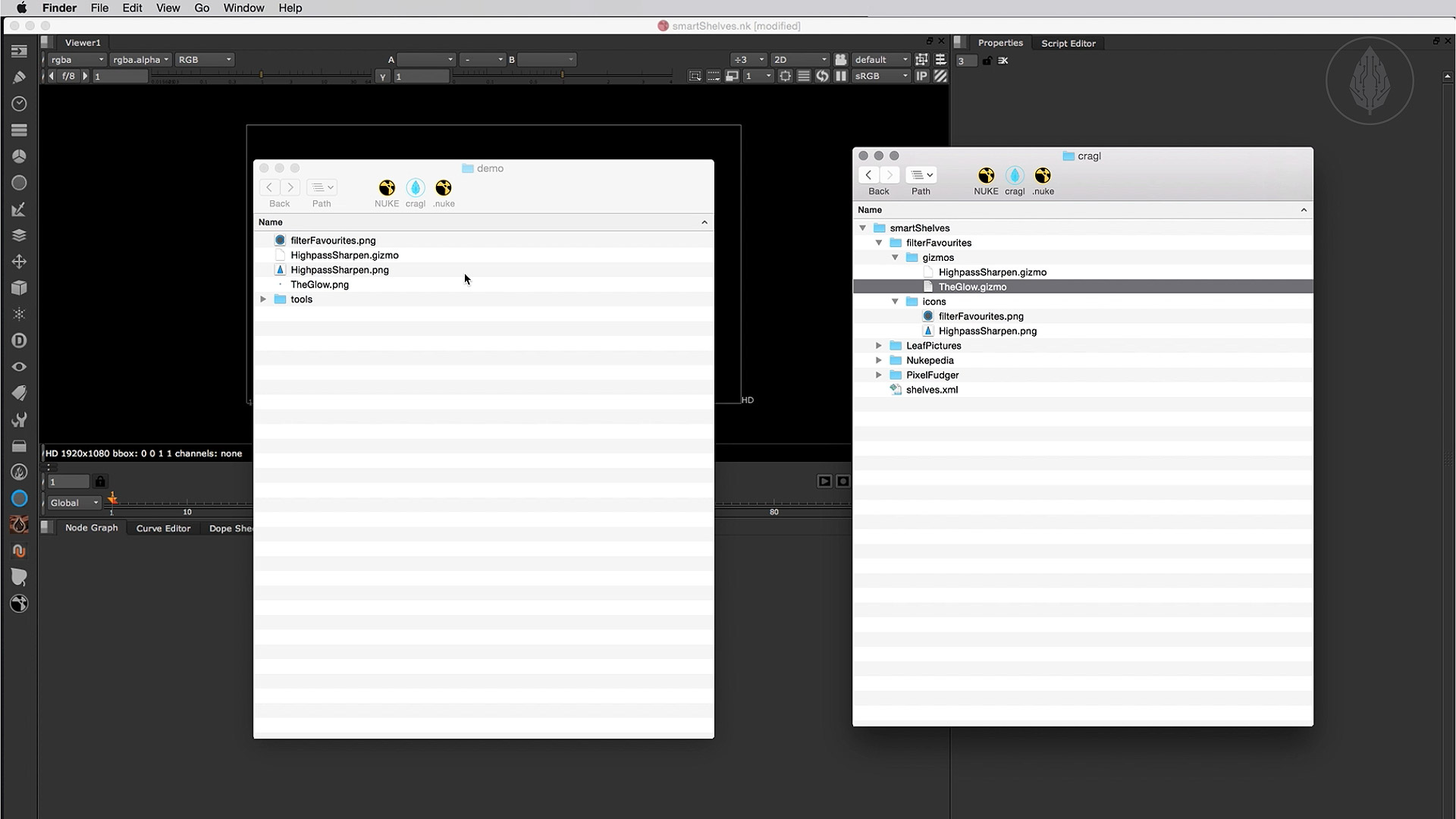Image resolution: width=1456 pixels, height=819 pixels.
Task: Open the Window menu in menu bar
Action: [x=243, y=8]
